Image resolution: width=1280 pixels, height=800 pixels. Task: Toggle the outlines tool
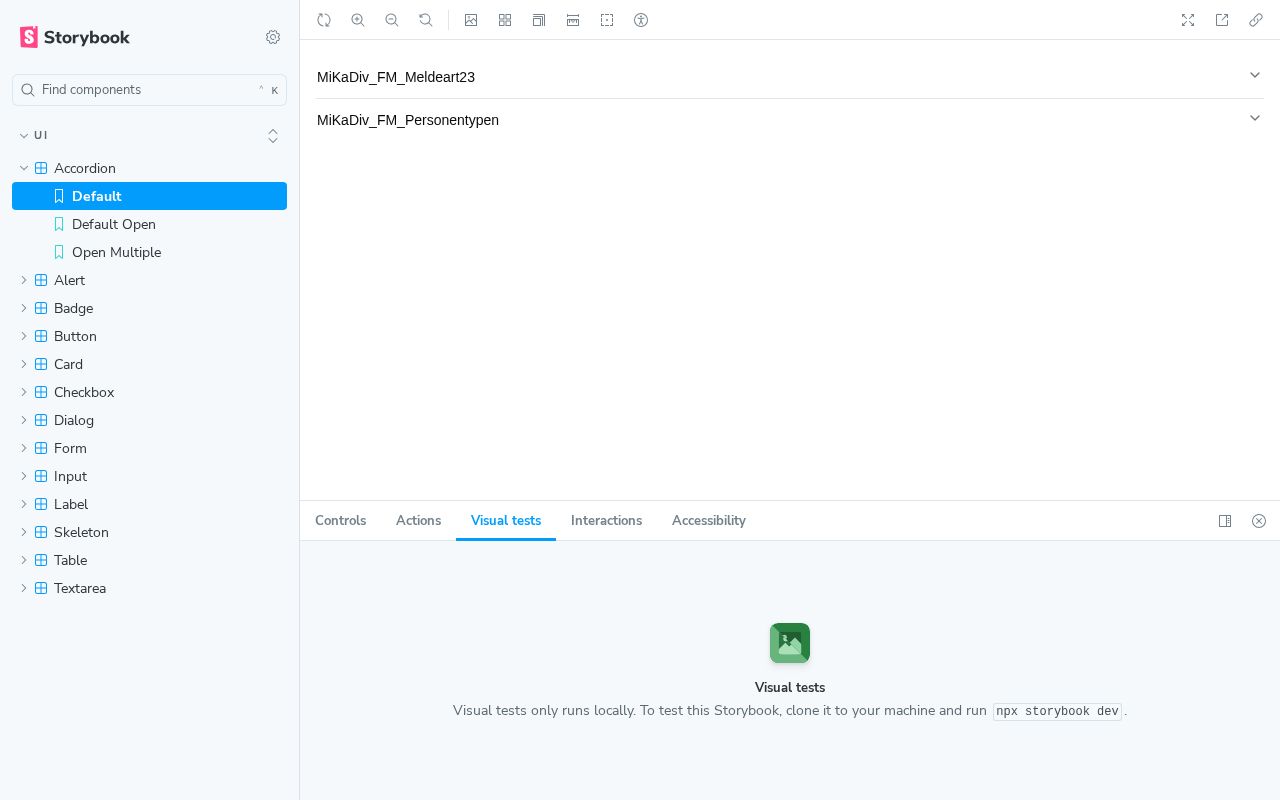607,20
